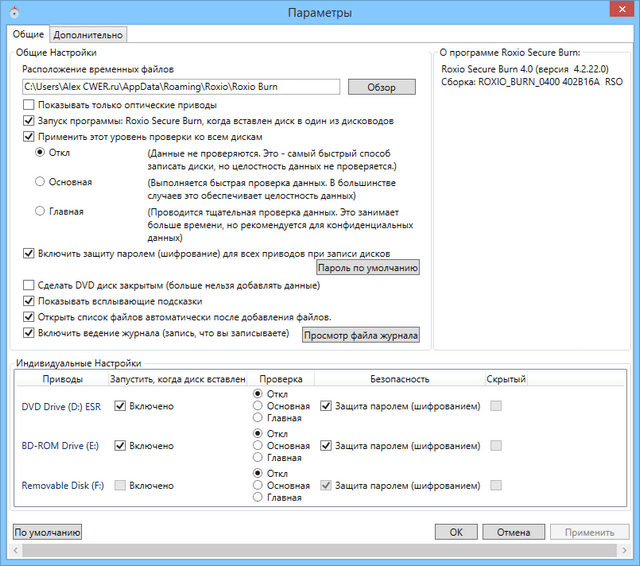Click the horizontal scrollbar track
This screenshot has width=640, height=566.
tap(320, 550)
